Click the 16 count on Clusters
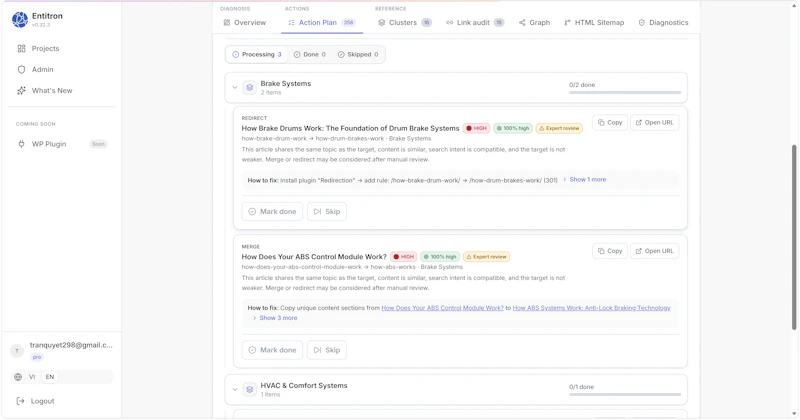The height and width of the screenshot is (420, 800). click(427, 22)
